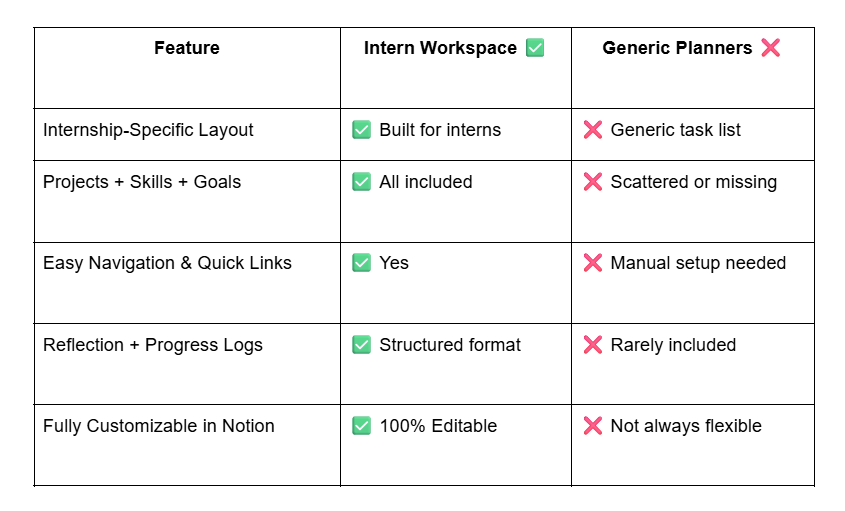This screenshot has width=845, height=511.
Task: Click green checkmark next to Built for interns
Action: tap(362, 130)
